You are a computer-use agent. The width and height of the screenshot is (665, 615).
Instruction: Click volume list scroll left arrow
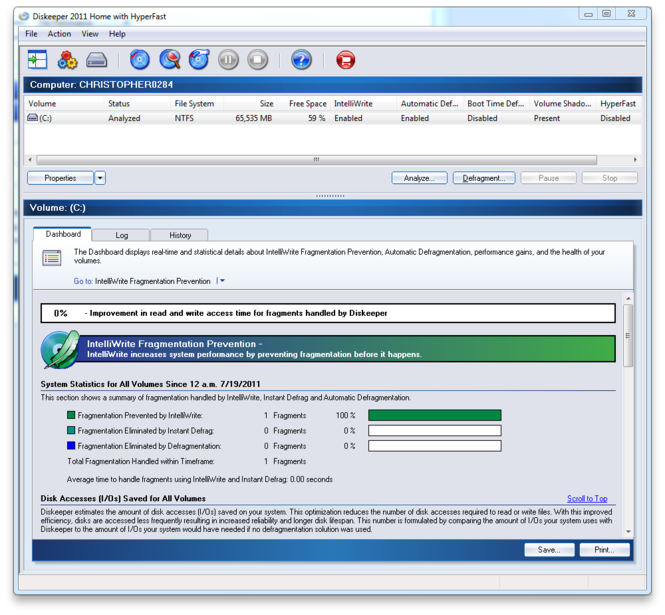pos(30,160)
